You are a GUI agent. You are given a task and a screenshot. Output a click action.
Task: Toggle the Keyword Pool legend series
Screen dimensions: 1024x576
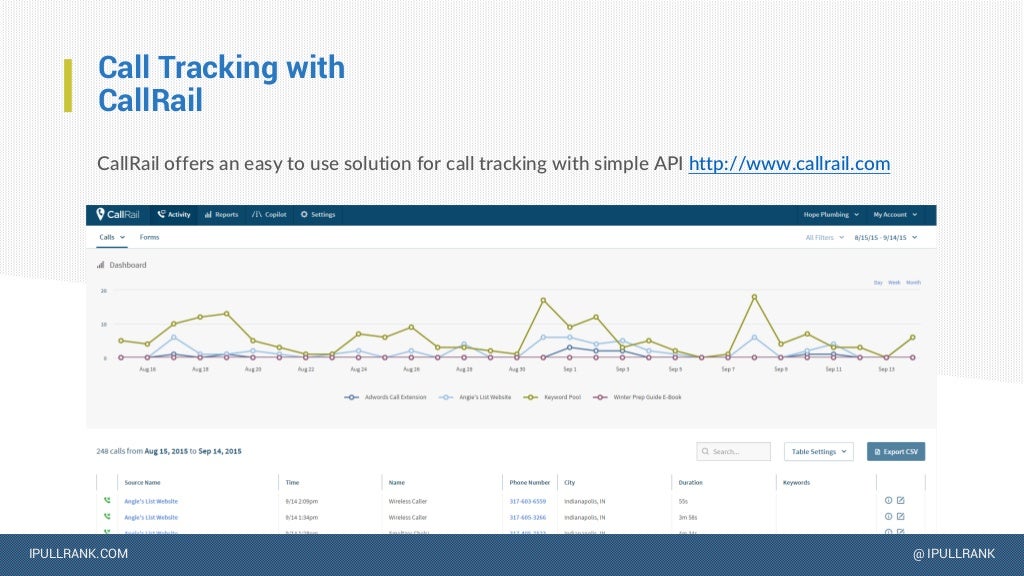point(552,397)
